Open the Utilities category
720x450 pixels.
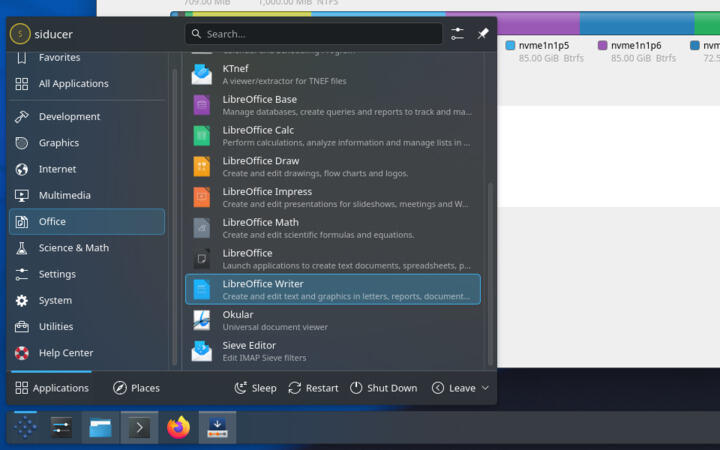pos(87,326)
